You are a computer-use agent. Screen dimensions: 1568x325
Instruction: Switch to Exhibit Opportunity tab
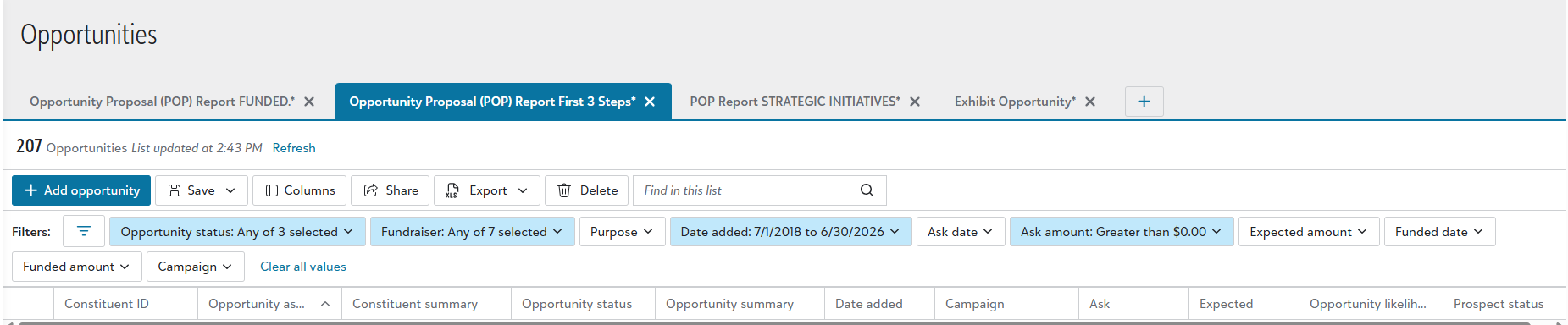point(1015,102)
